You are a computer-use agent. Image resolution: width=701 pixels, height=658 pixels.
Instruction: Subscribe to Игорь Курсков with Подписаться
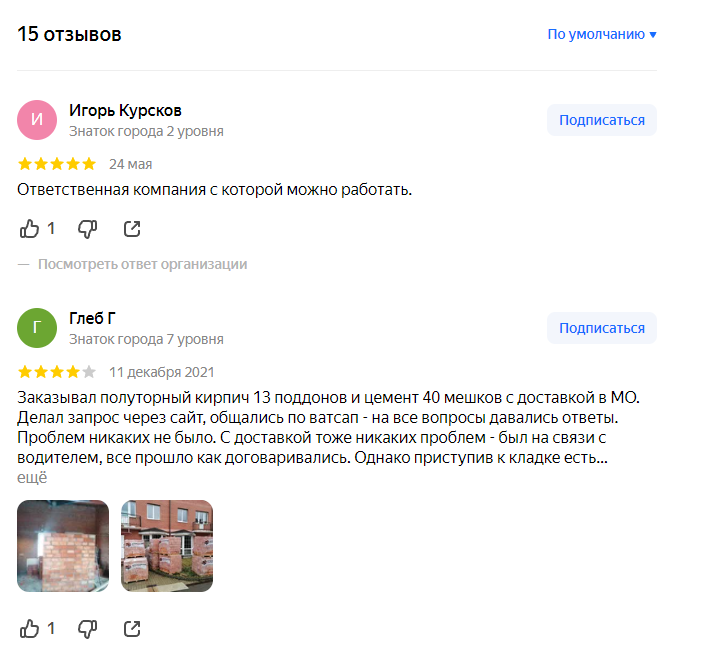pyautogui.click(x=602, y=120)
